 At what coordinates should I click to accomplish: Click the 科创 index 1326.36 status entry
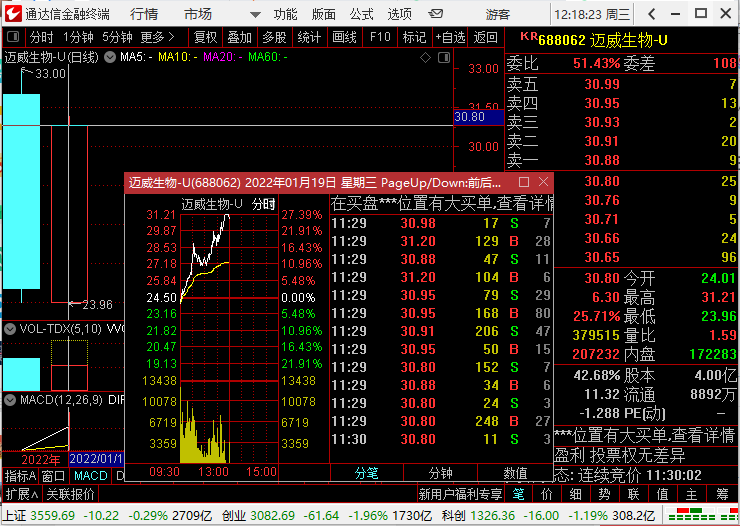(548, 516)
